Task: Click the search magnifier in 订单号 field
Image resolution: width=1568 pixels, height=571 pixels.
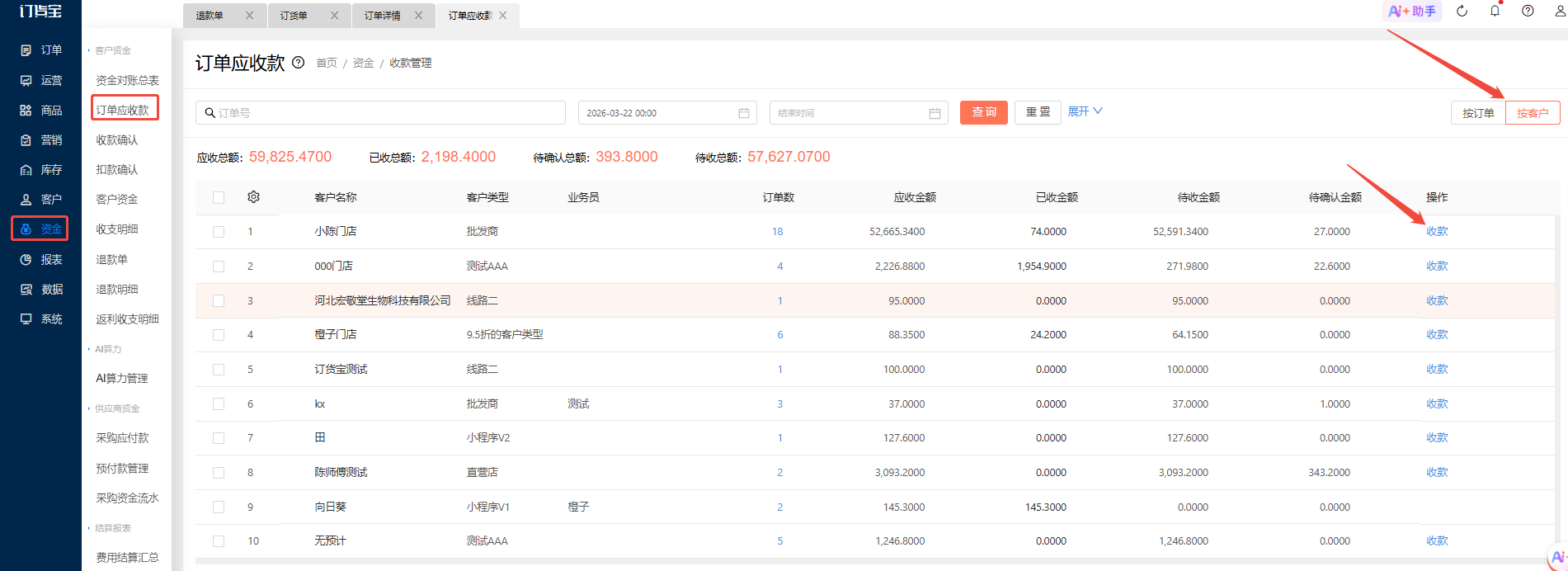Action: (210, 113)
